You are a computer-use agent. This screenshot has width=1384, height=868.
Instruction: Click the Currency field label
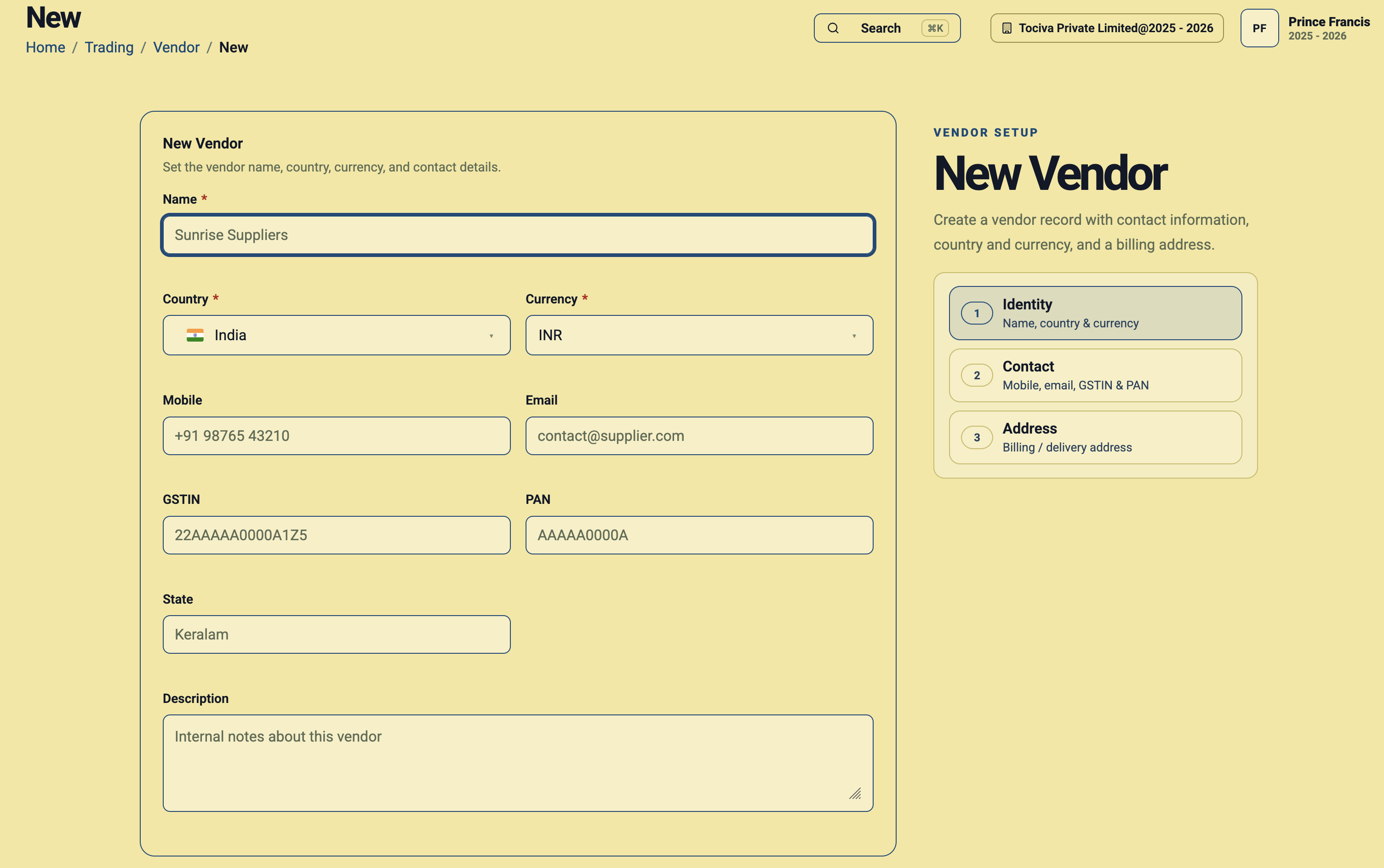pos(552,299)
